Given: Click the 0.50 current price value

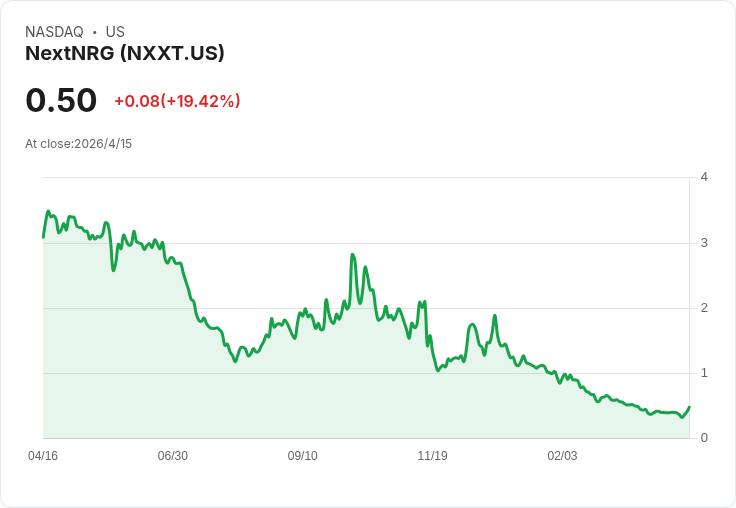Looking at the screenshot, I should [61, 100].
